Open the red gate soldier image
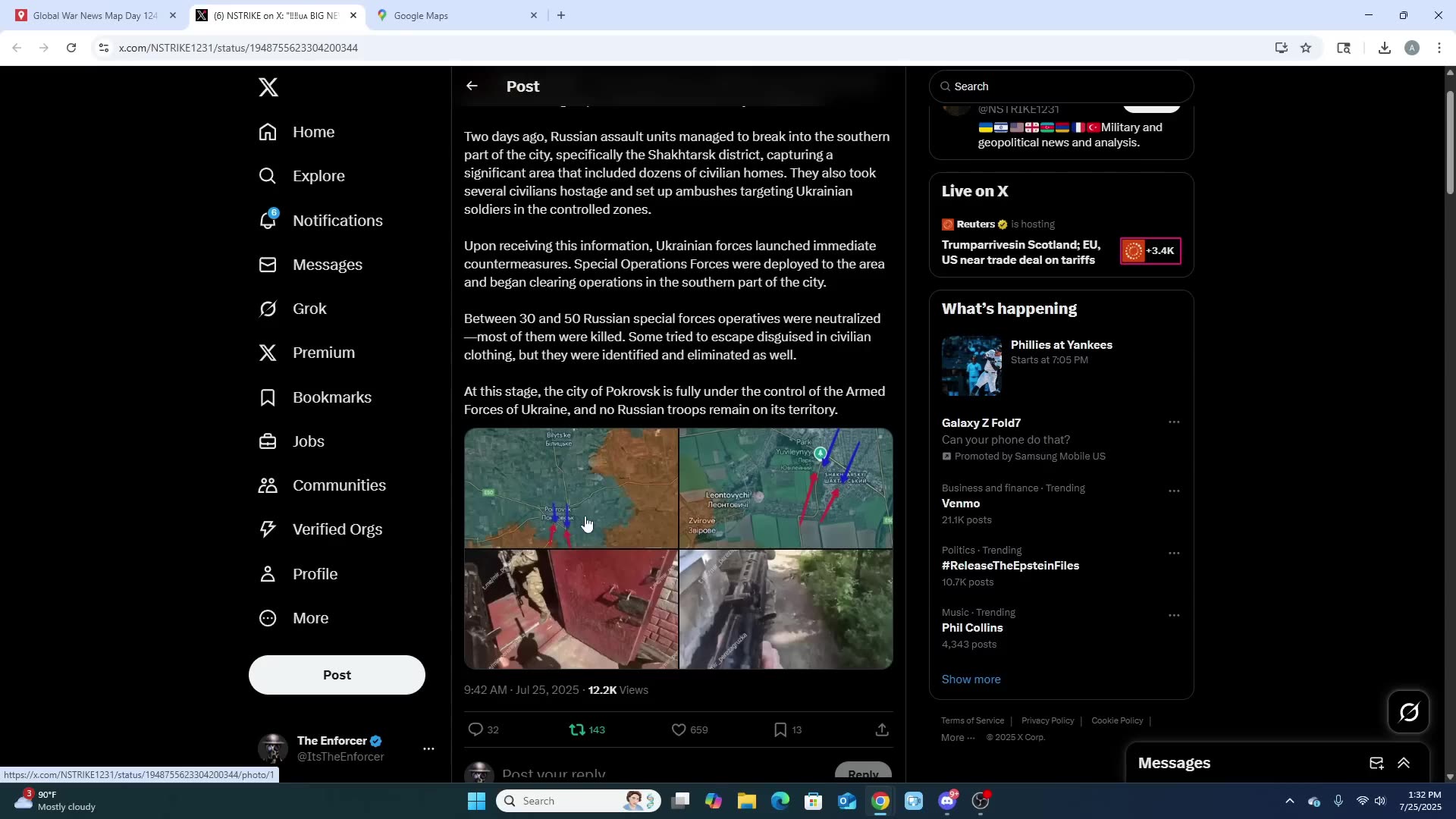Image resolution: width=1456 pixels, height=819 pixels. click(x=571, y=609)
